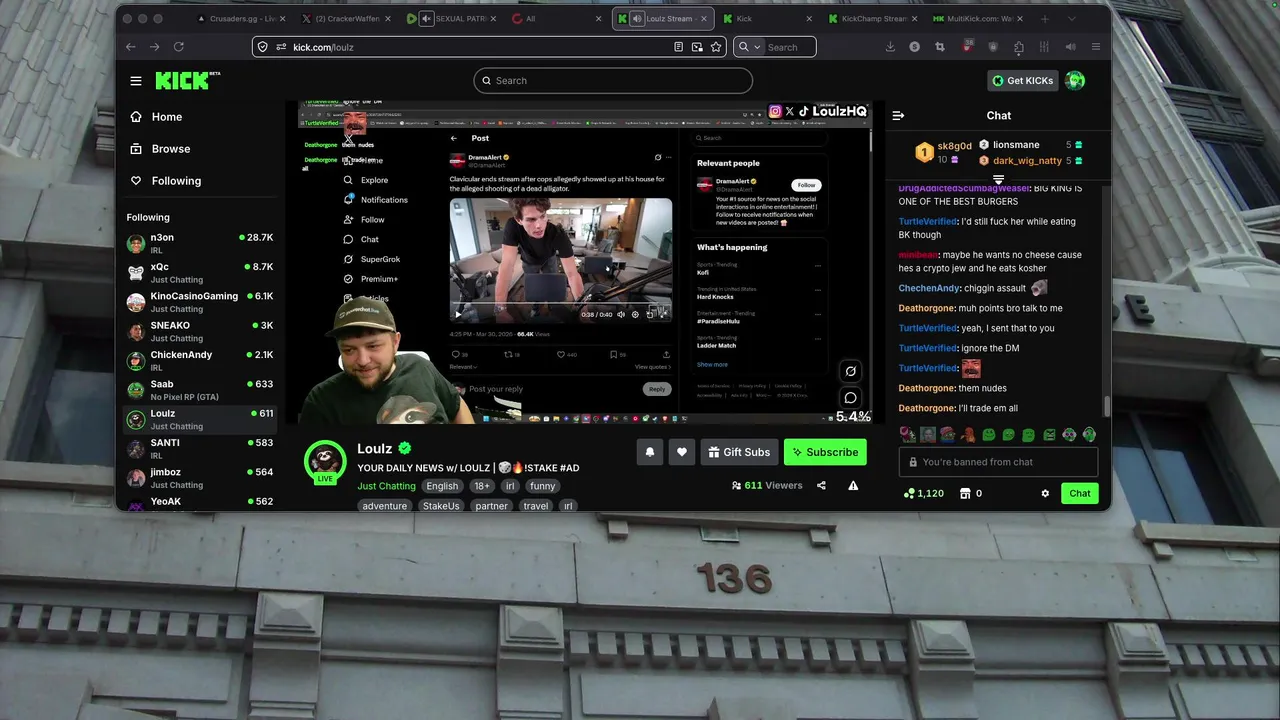Toggle follow with the heart button

682,452
